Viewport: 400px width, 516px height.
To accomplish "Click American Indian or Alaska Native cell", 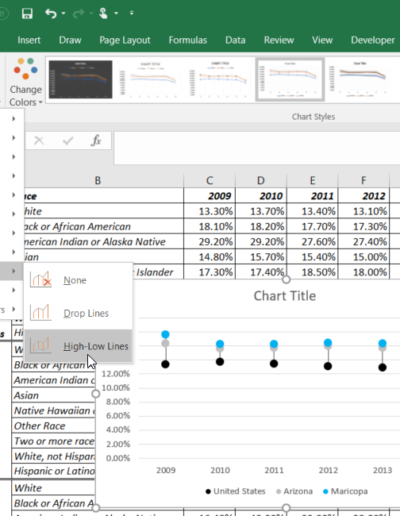I will (x=104, y=242).
